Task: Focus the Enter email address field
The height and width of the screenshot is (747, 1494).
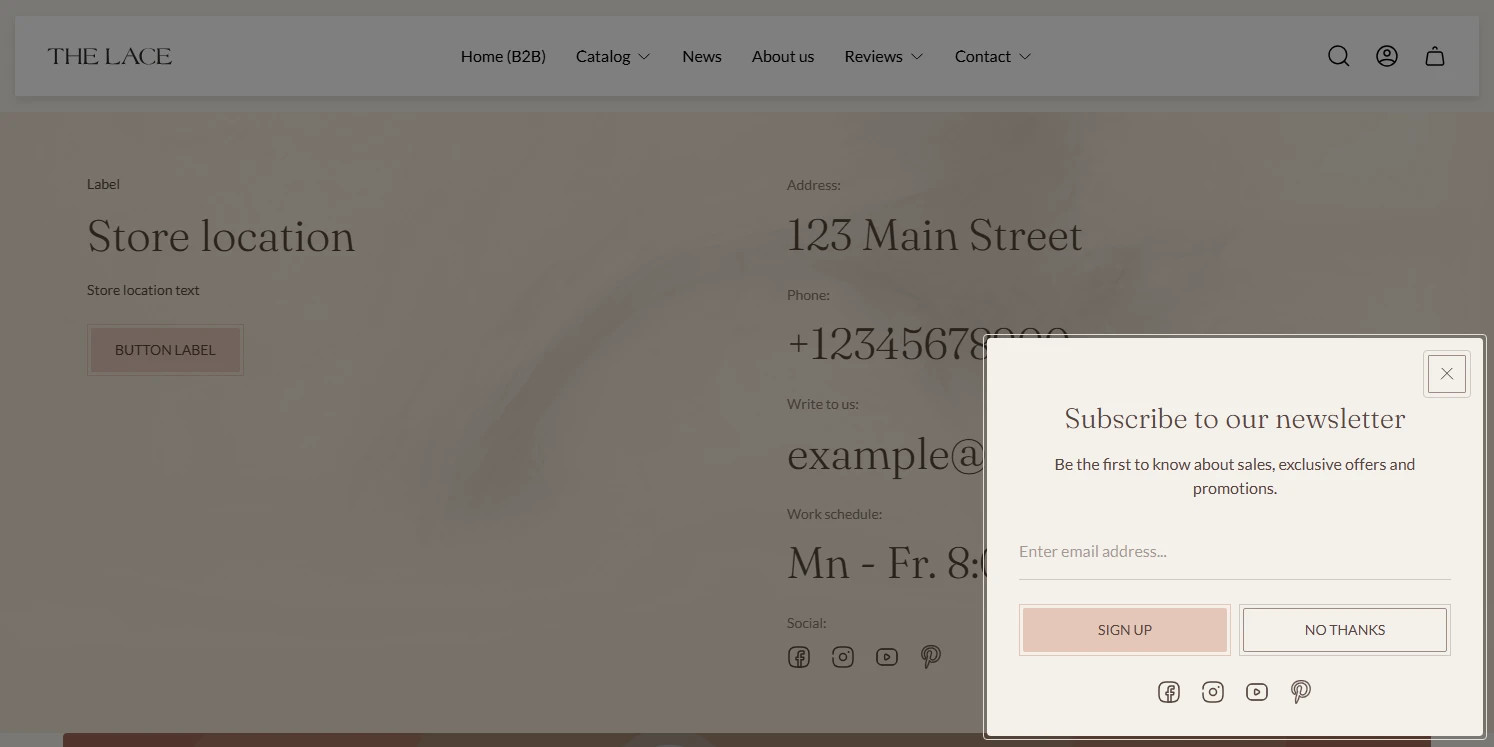Action: point(1235,552)
